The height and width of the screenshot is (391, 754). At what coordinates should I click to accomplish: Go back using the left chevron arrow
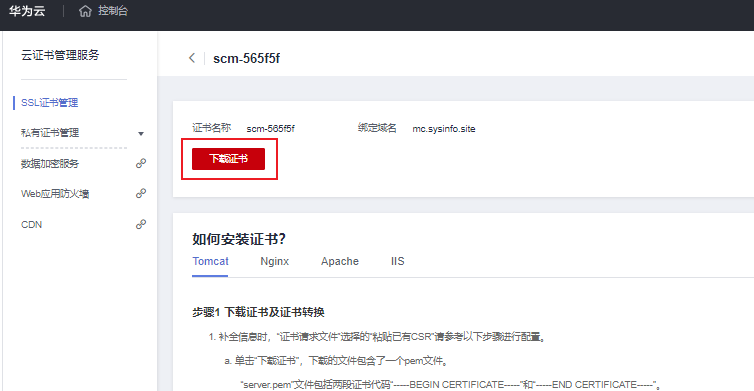pyautogui.click(x=192, y=58)
